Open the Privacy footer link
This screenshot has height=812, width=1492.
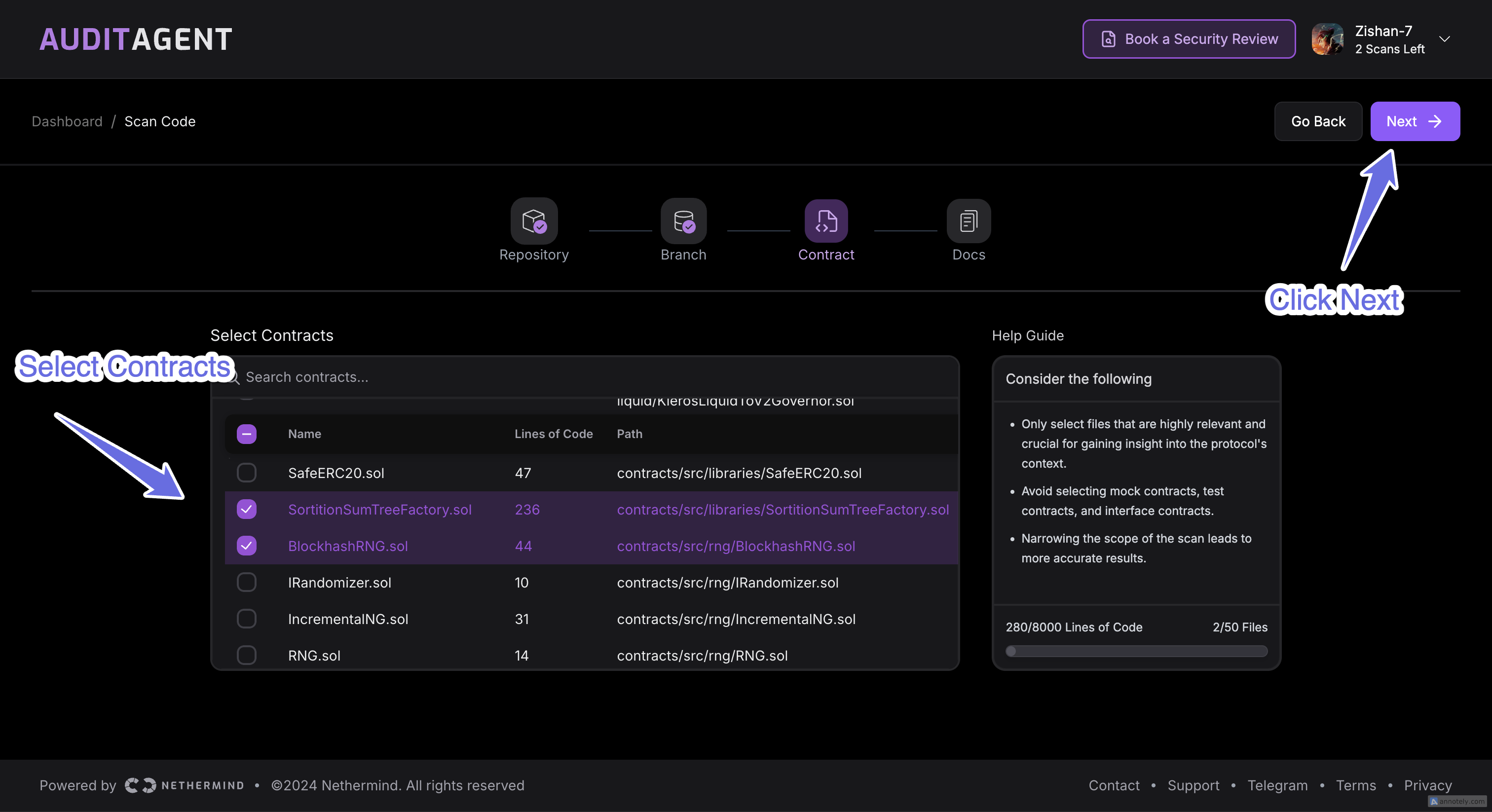coord(1428,785)
